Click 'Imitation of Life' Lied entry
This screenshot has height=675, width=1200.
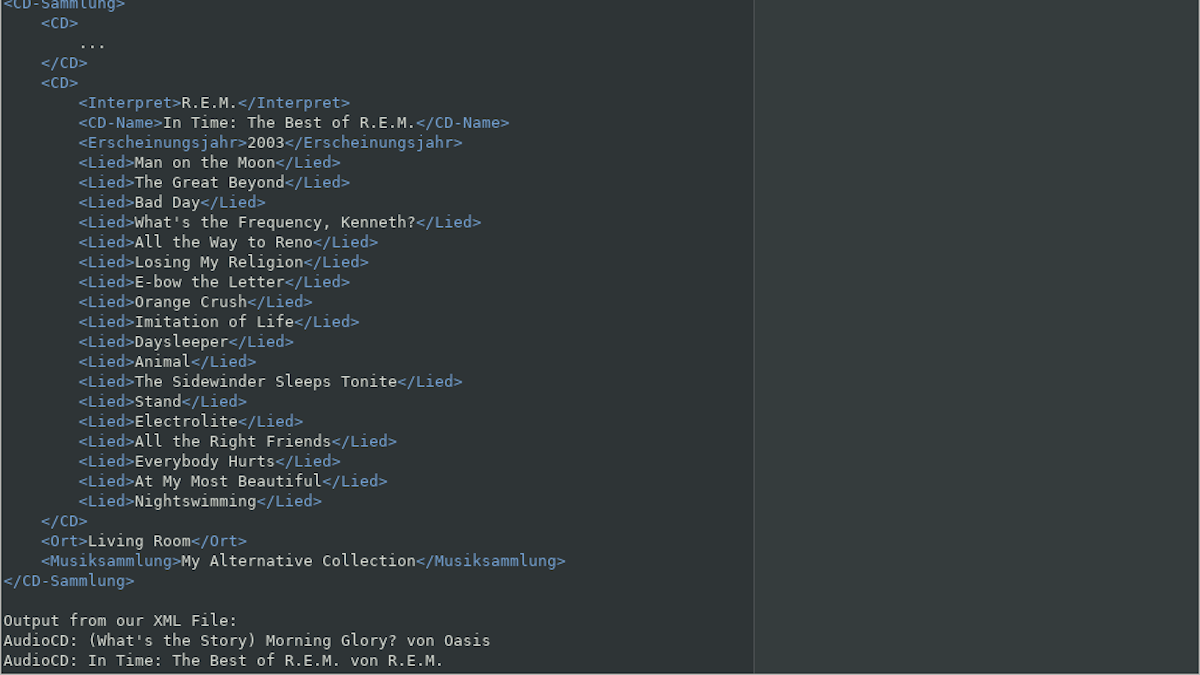point(219,323)
